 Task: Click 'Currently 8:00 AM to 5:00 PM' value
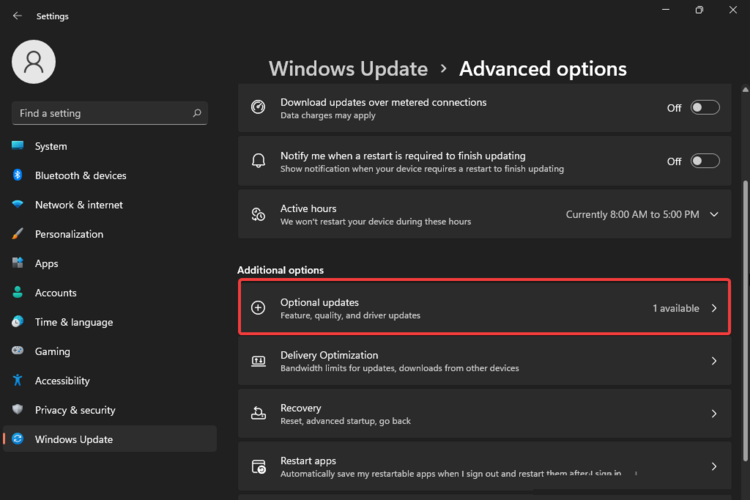[632, 214]
